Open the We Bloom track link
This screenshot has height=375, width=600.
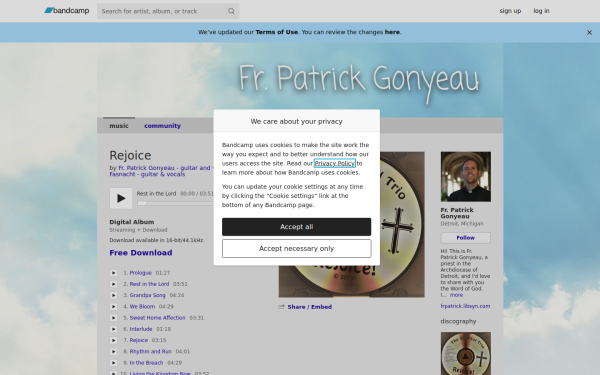pos(142,307)
